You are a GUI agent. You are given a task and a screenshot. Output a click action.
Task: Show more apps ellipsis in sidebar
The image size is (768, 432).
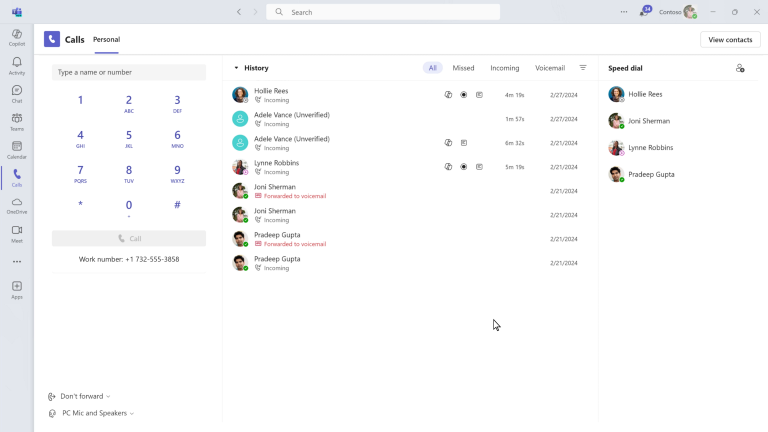coord(17,262)
